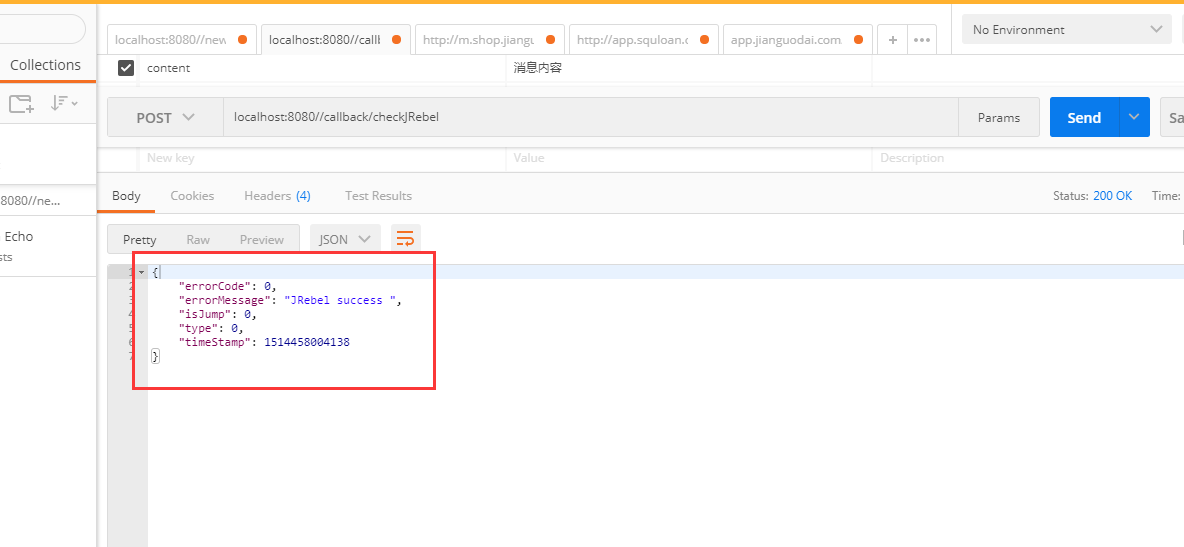1184x547 pixels.
Task: Click the Value input field
Action: pyautogui.click(x=689, y=158)
